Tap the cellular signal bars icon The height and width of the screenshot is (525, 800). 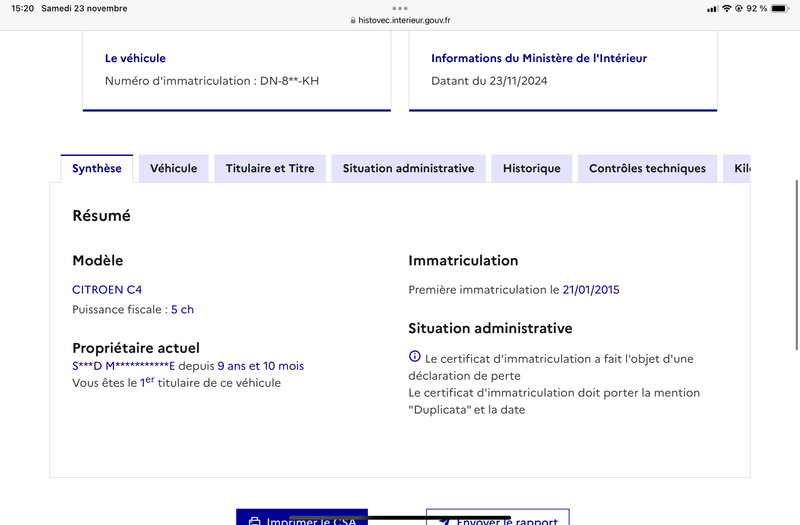coord(712,9)
